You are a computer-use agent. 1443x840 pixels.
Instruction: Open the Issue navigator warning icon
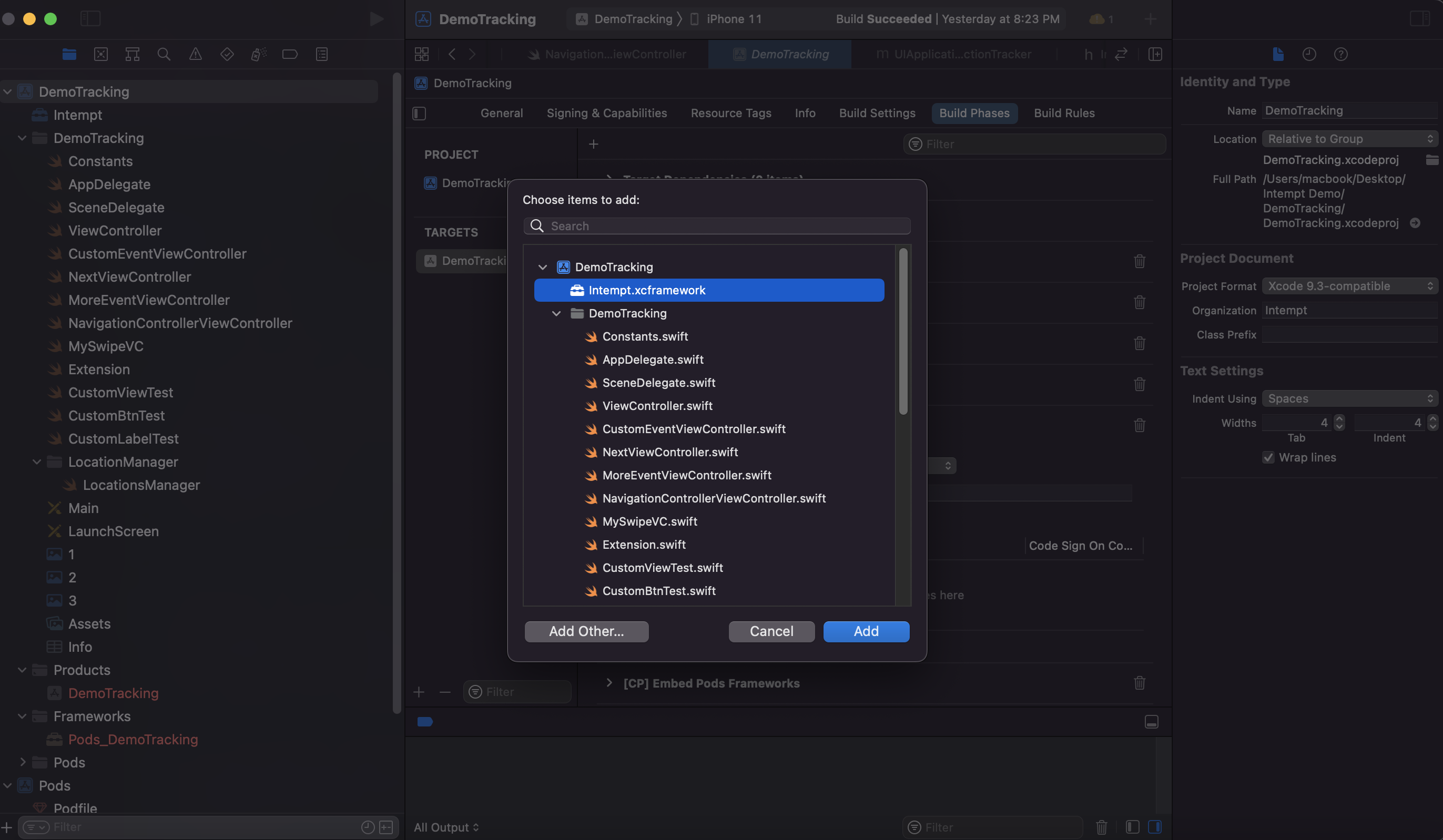[195, 54]
